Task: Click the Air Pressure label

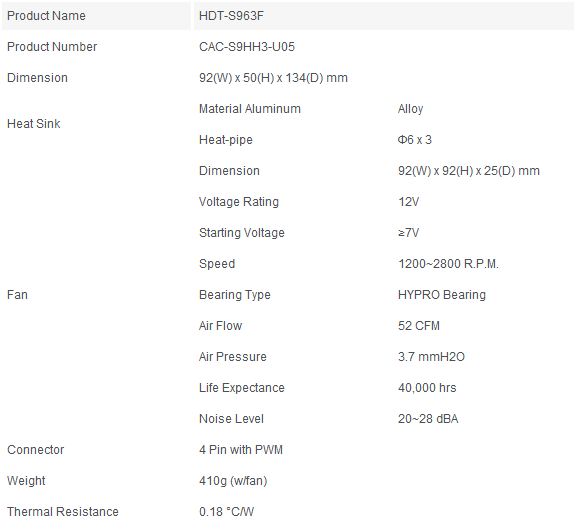Action: pyautogui.click(x=232, y=357)
